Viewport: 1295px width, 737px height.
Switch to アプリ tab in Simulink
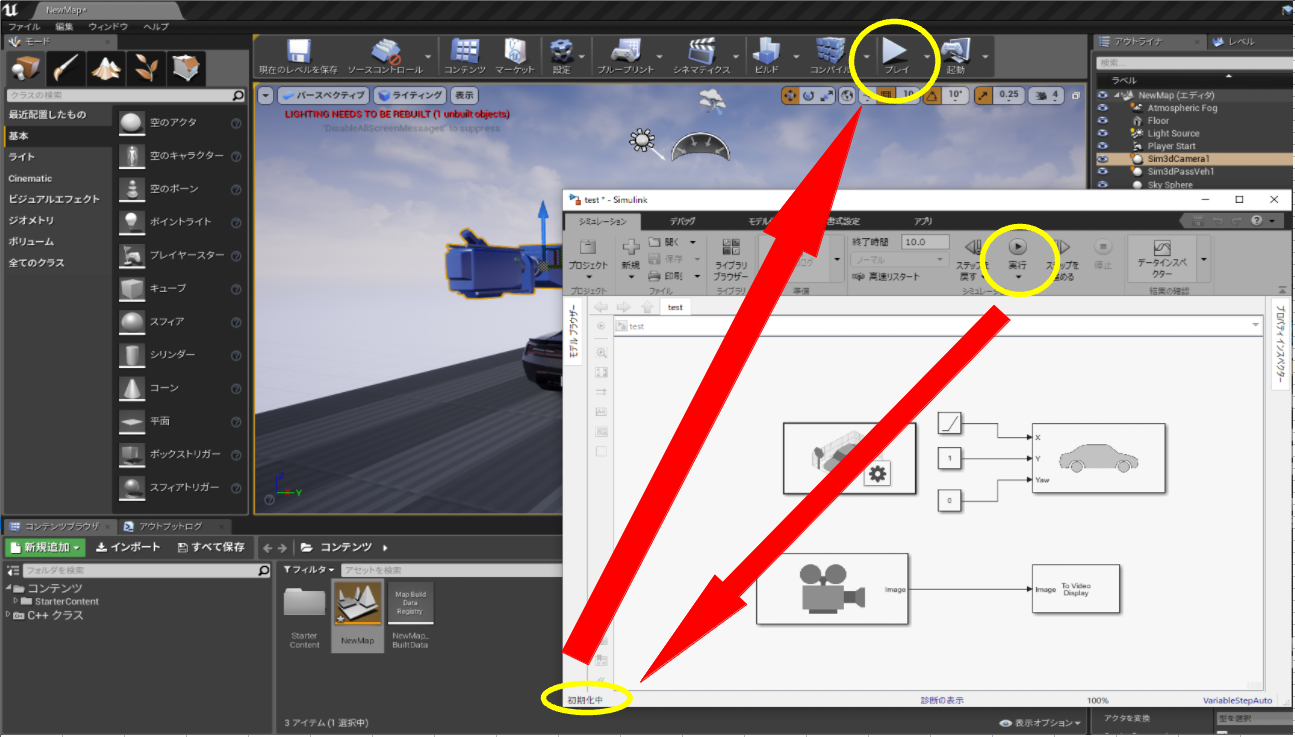(923, 221)
